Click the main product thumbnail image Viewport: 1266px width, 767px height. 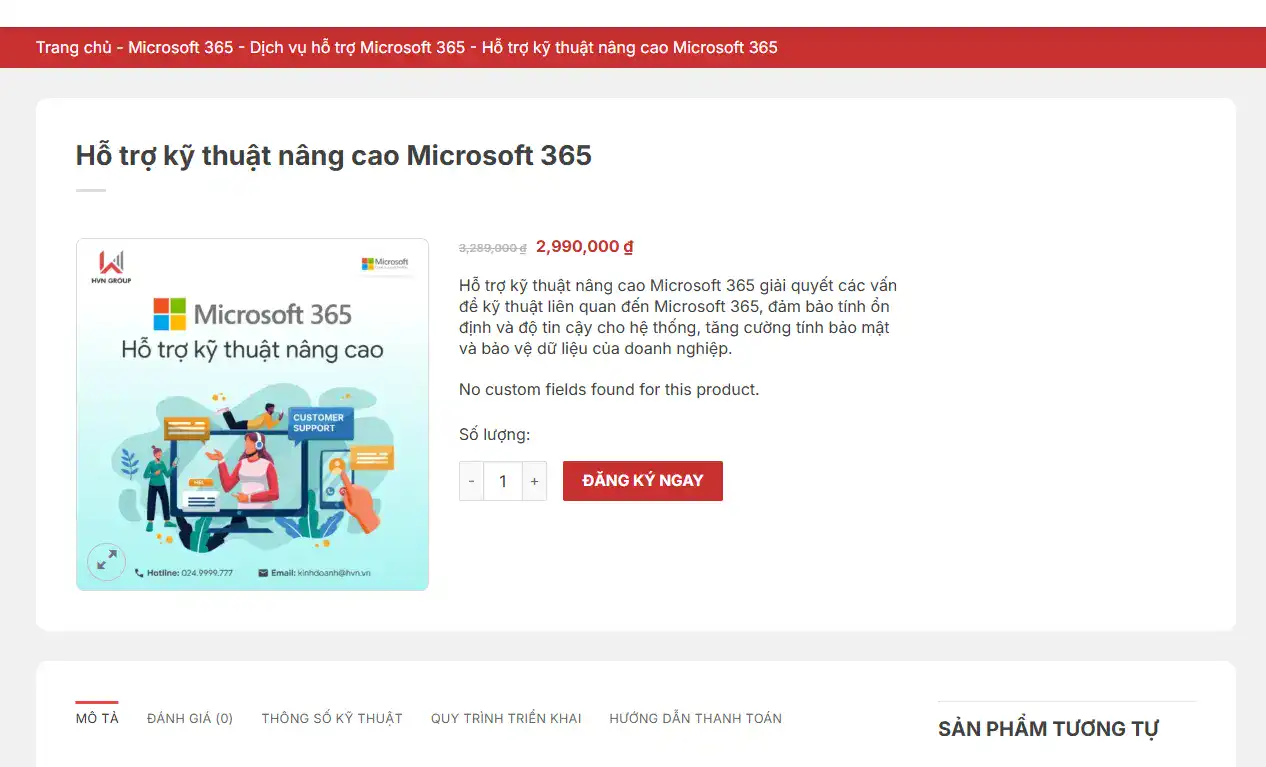pos(252,414)
